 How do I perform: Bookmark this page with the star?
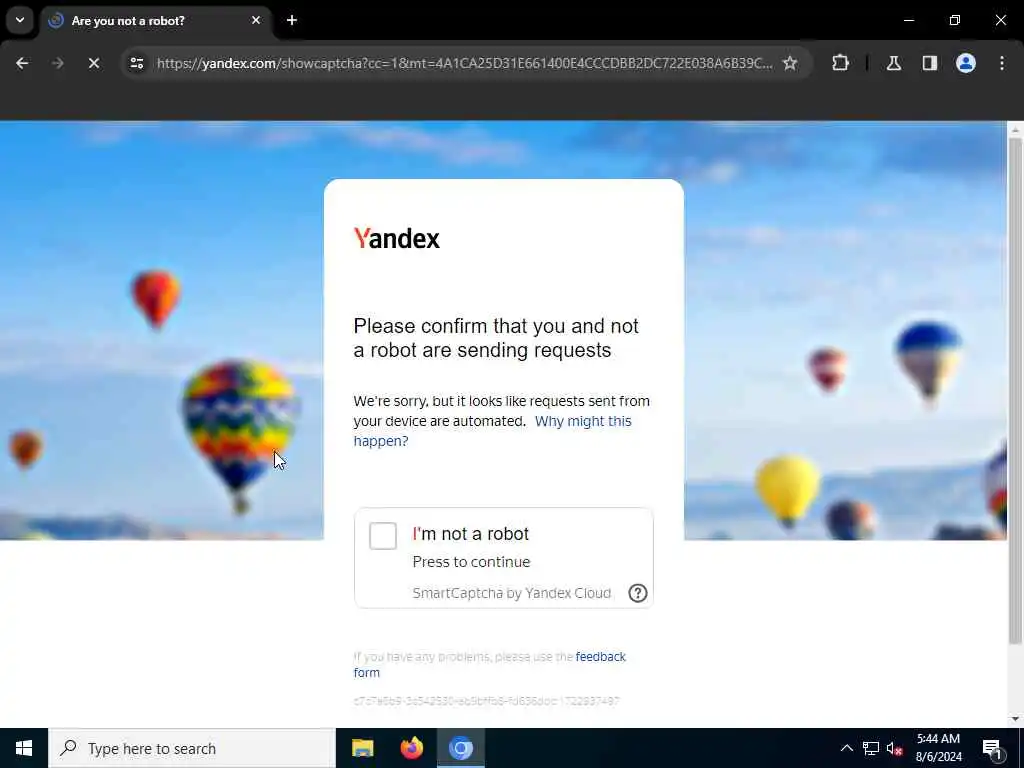coord(790,63)
